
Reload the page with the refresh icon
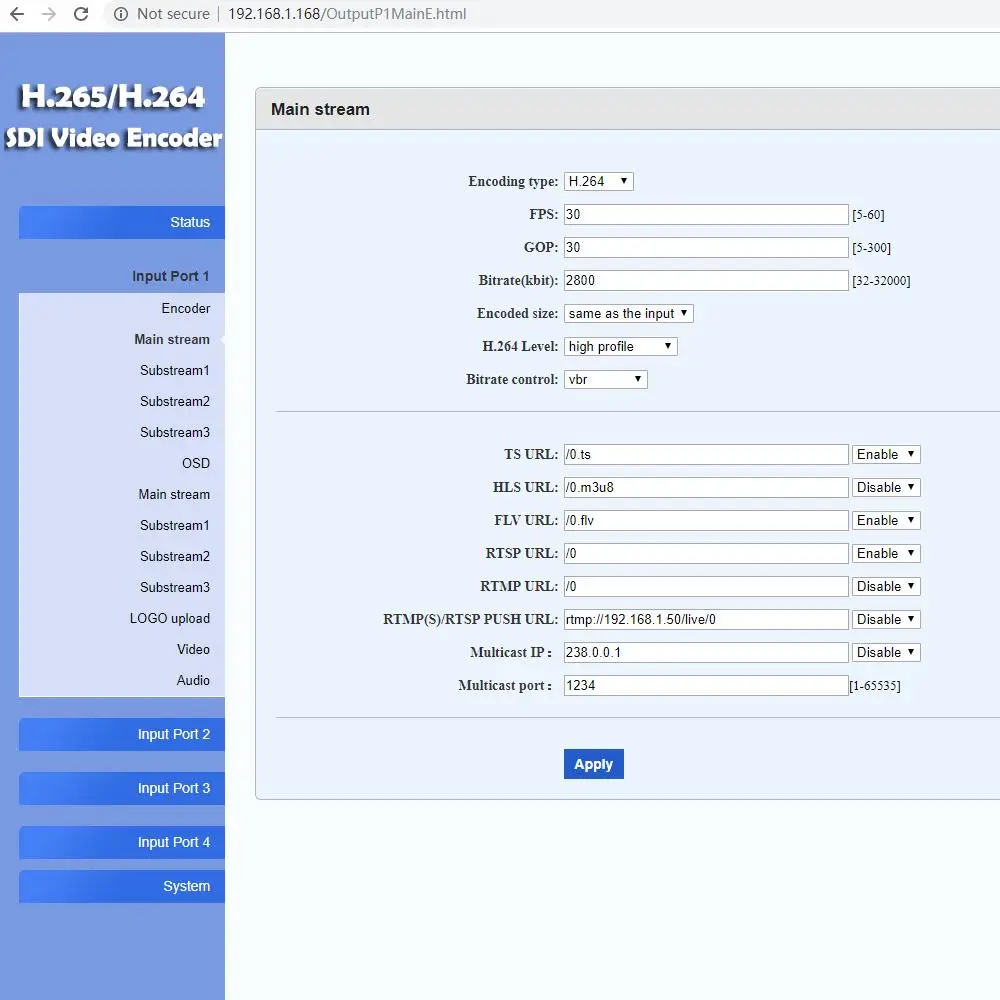81,13
